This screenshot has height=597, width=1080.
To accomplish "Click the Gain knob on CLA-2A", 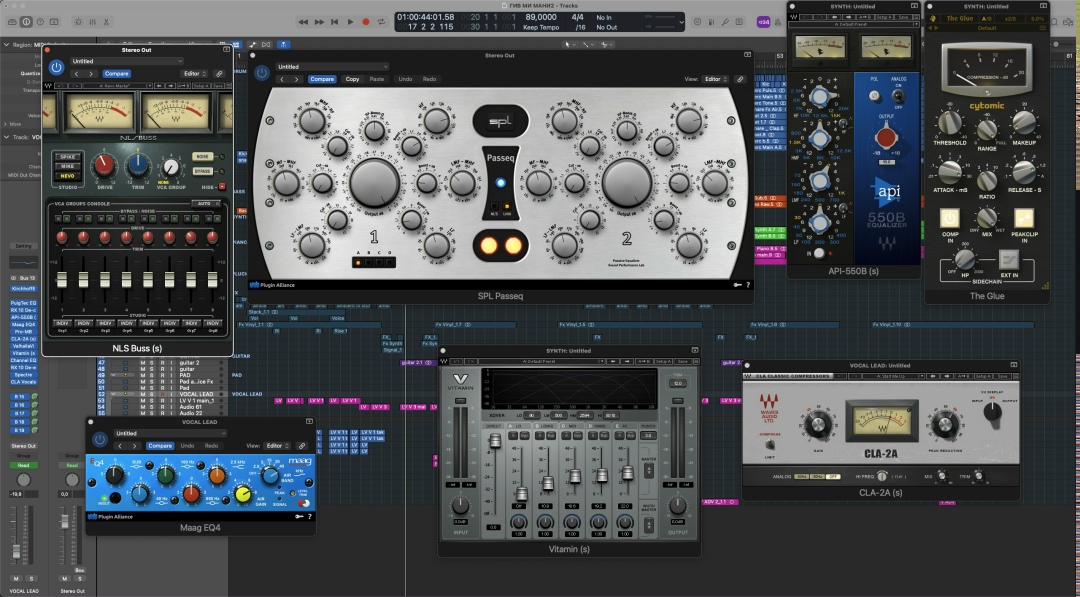I will click(818, 423).
